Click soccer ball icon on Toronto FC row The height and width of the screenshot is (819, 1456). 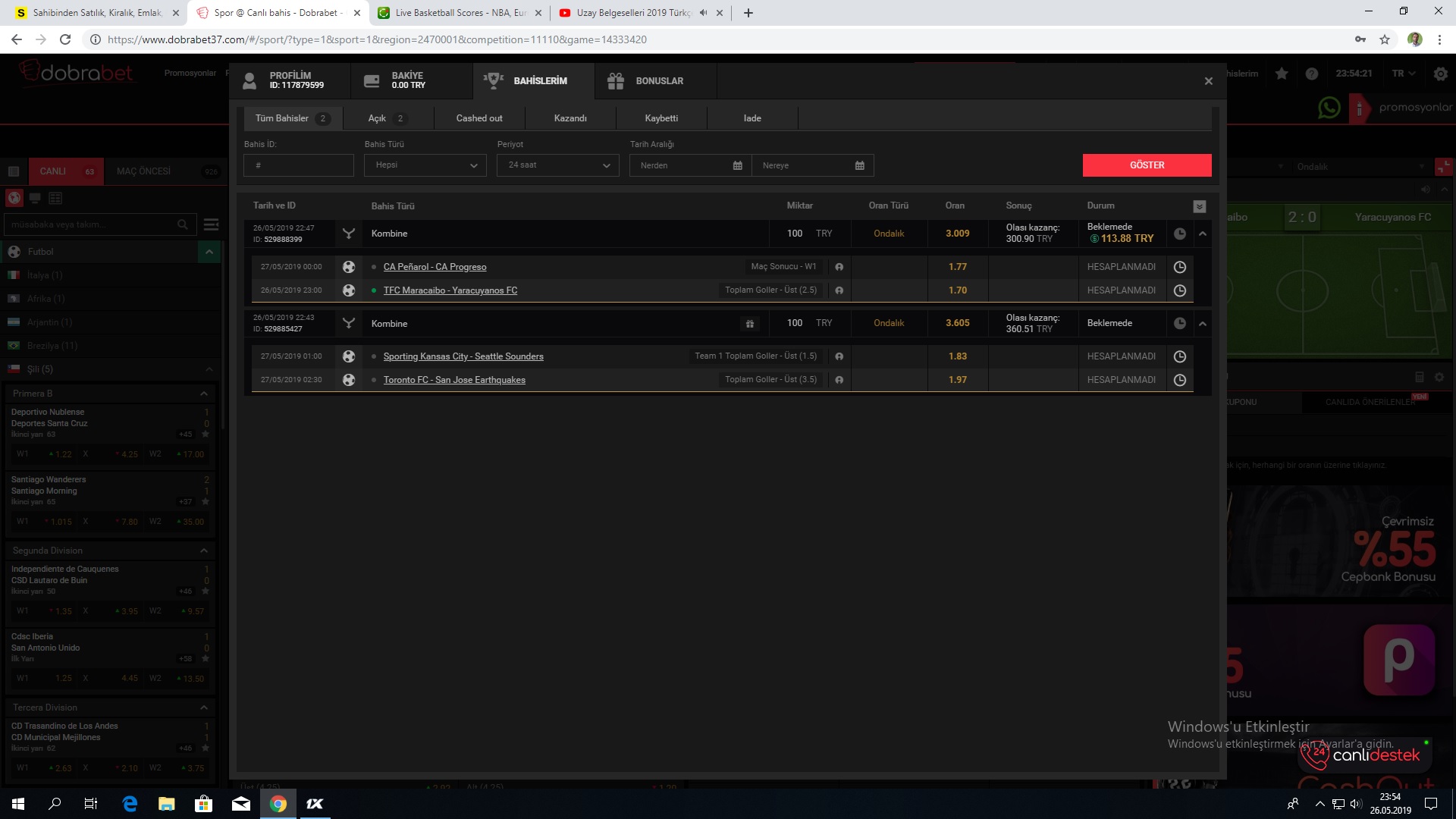click(349, 380)
